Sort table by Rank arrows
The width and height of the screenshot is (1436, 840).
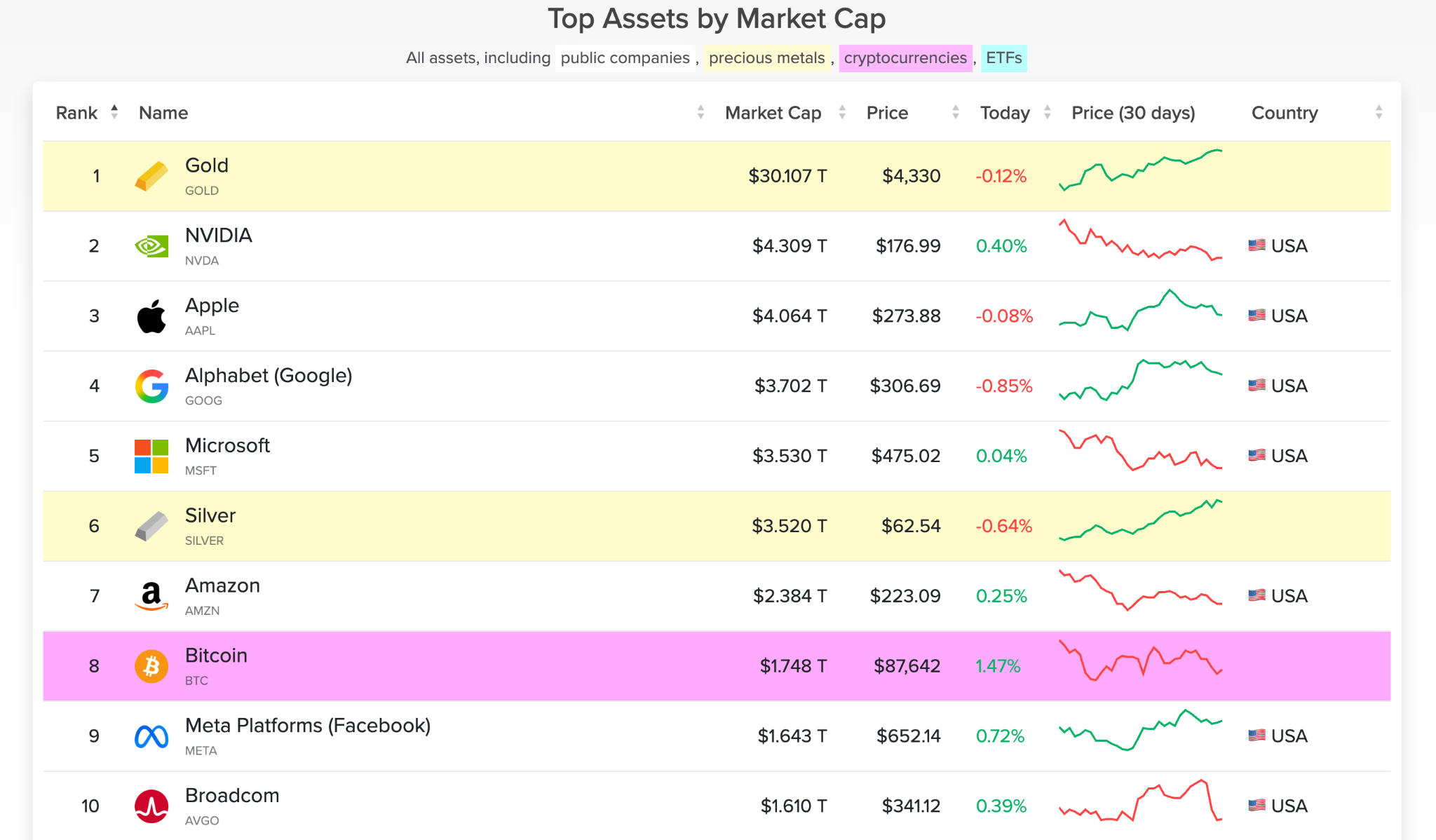click(x=114, y=112)
